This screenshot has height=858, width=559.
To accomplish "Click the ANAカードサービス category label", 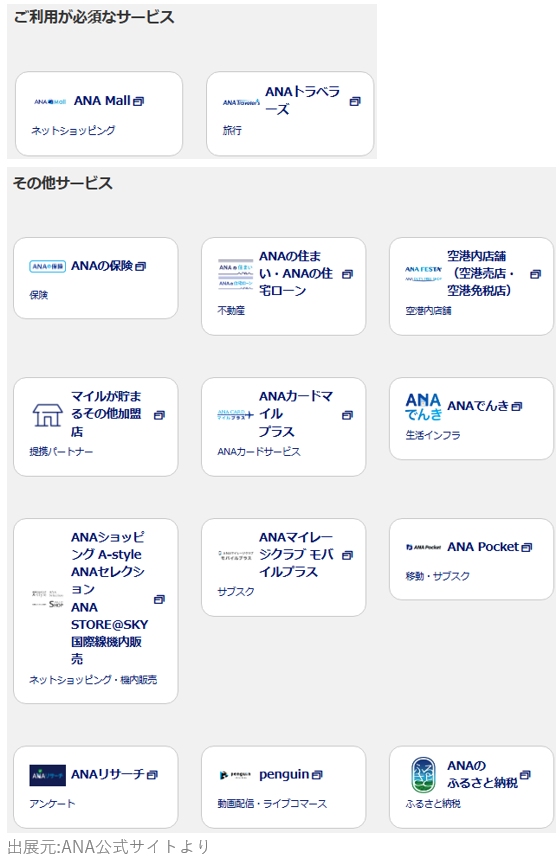I will click(x=259, y=451).
